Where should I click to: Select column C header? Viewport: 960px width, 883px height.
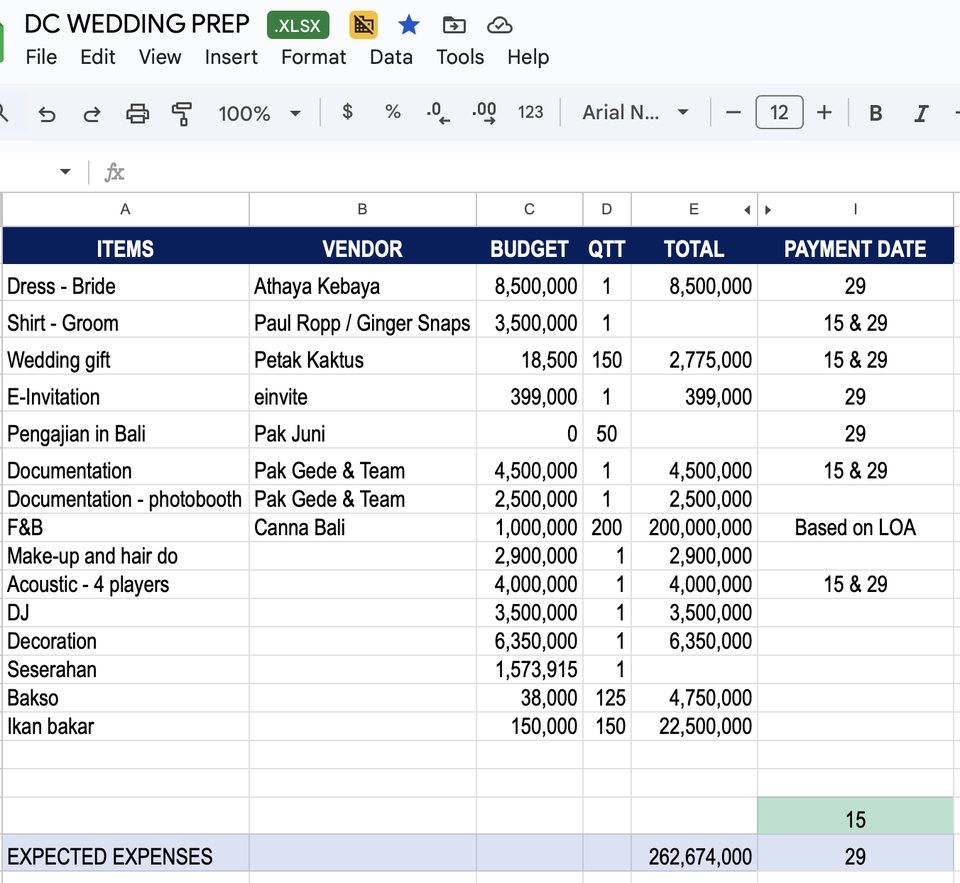coord(530,210)
